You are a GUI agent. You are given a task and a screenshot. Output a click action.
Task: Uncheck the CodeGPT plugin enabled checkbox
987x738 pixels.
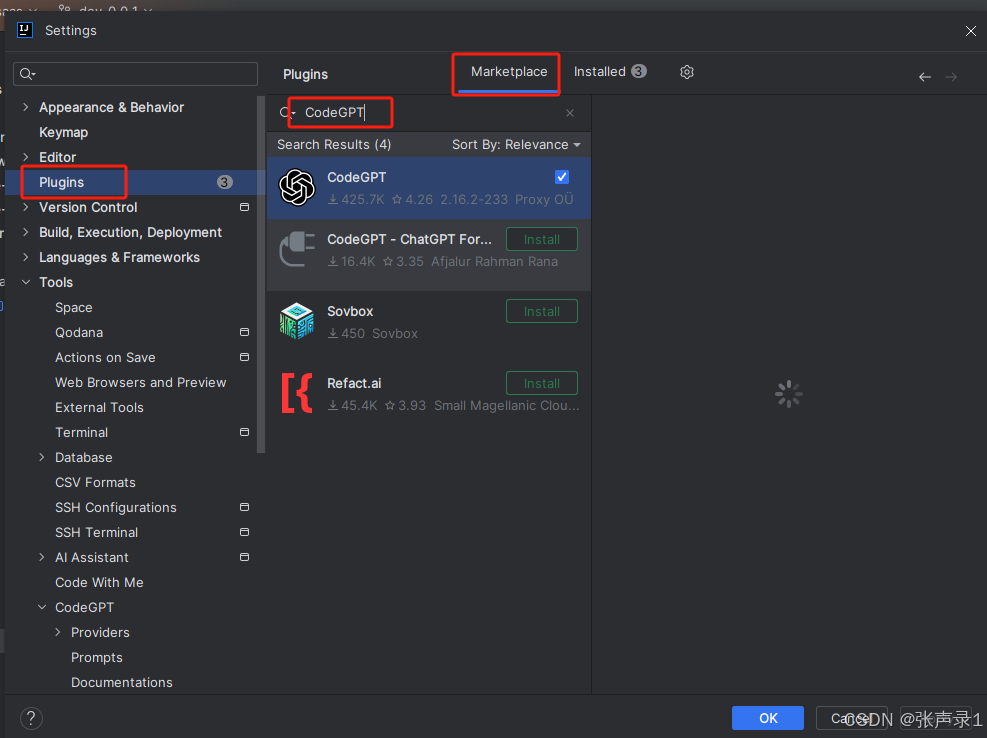[562, 177]
